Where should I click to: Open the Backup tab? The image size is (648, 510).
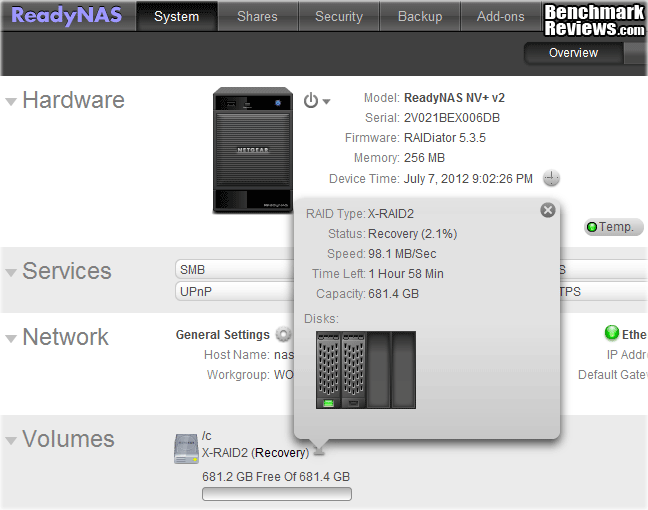click(420, 17)
